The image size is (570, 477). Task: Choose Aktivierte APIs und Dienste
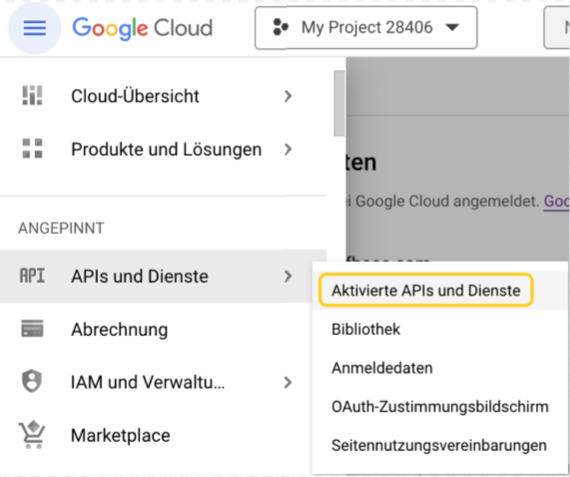426,290
